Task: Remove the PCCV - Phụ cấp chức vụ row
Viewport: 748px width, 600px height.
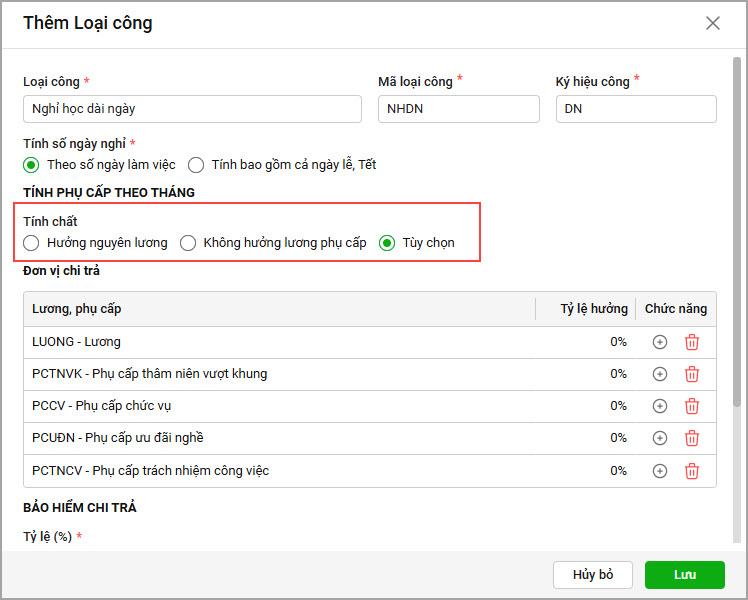Action: coord(692,406)
